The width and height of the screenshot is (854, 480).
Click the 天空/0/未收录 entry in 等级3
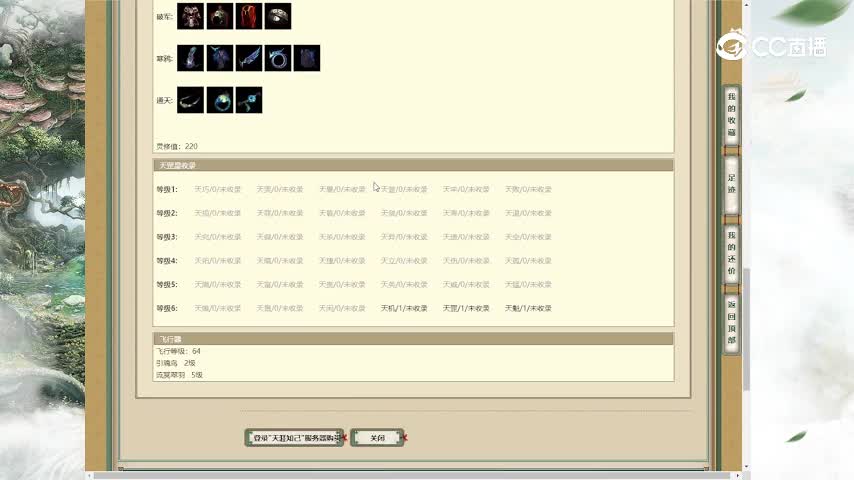pos(528,237)
